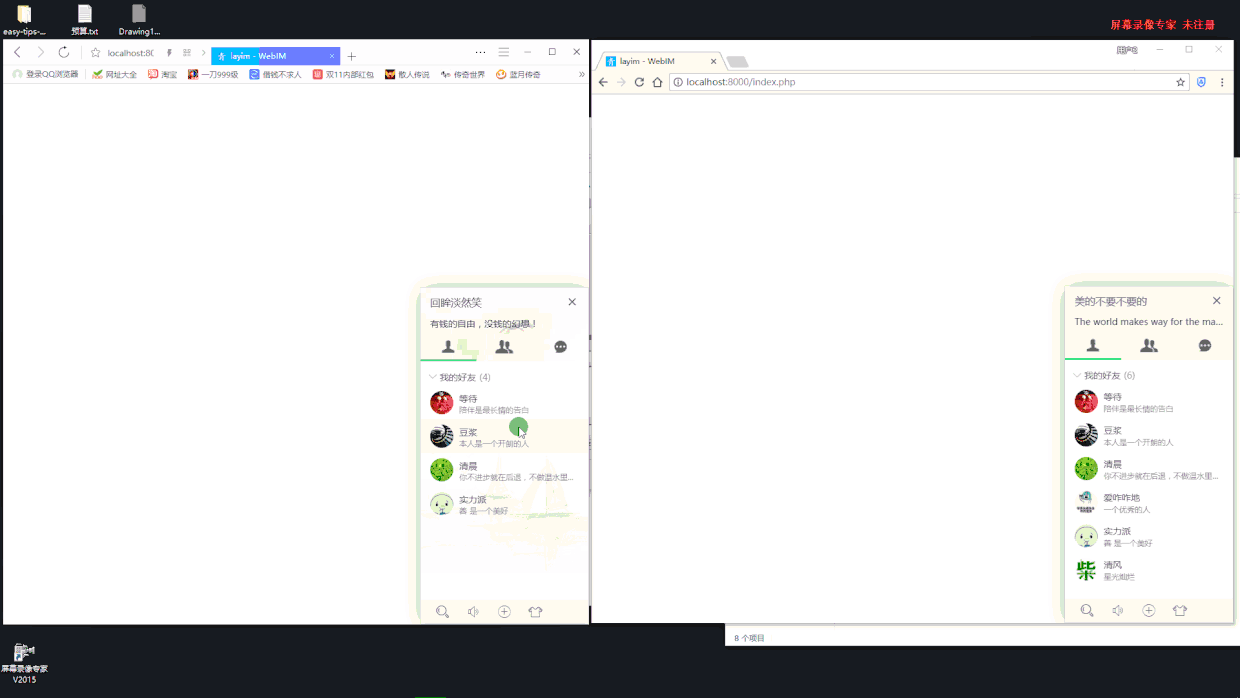Open 预算.txt file on desktop
This screenshot has height=698, width=1240.
[x=85, y=20]
